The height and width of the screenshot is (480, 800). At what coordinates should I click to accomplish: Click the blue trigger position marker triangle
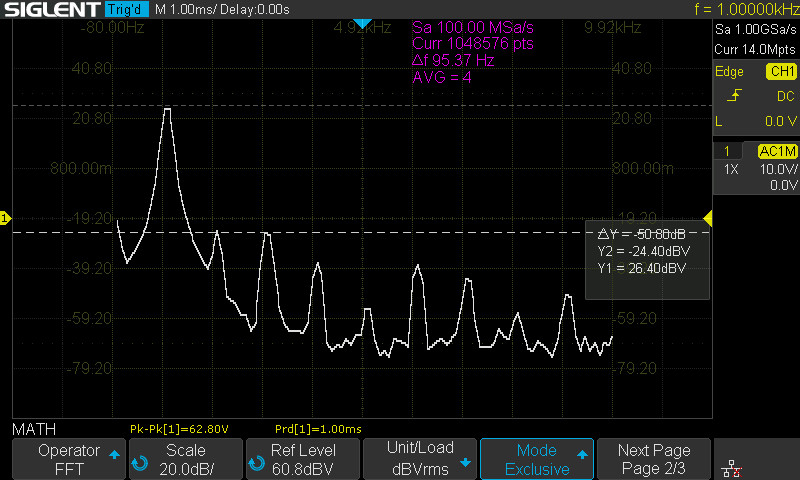[362, 23]
